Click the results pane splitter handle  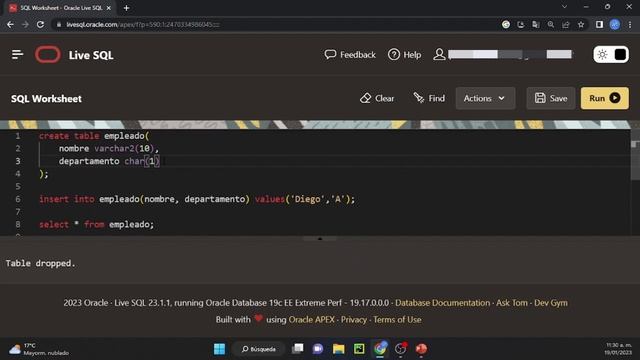[320, 238]
